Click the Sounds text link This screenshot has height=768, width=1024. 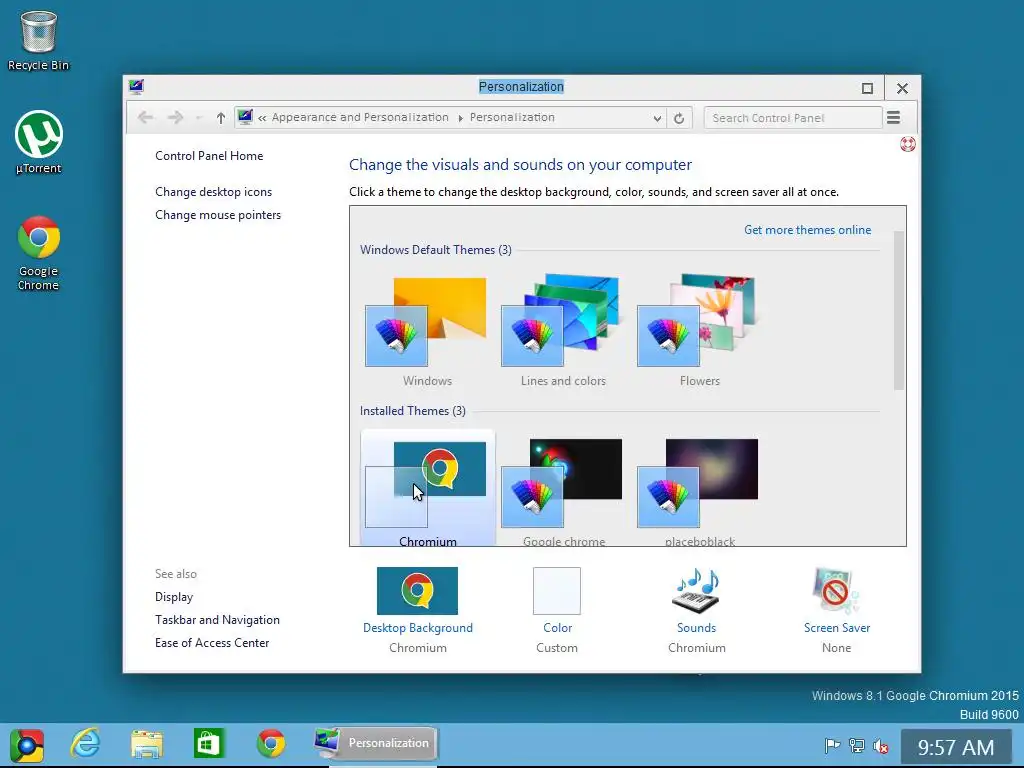[x=696, y=628]
